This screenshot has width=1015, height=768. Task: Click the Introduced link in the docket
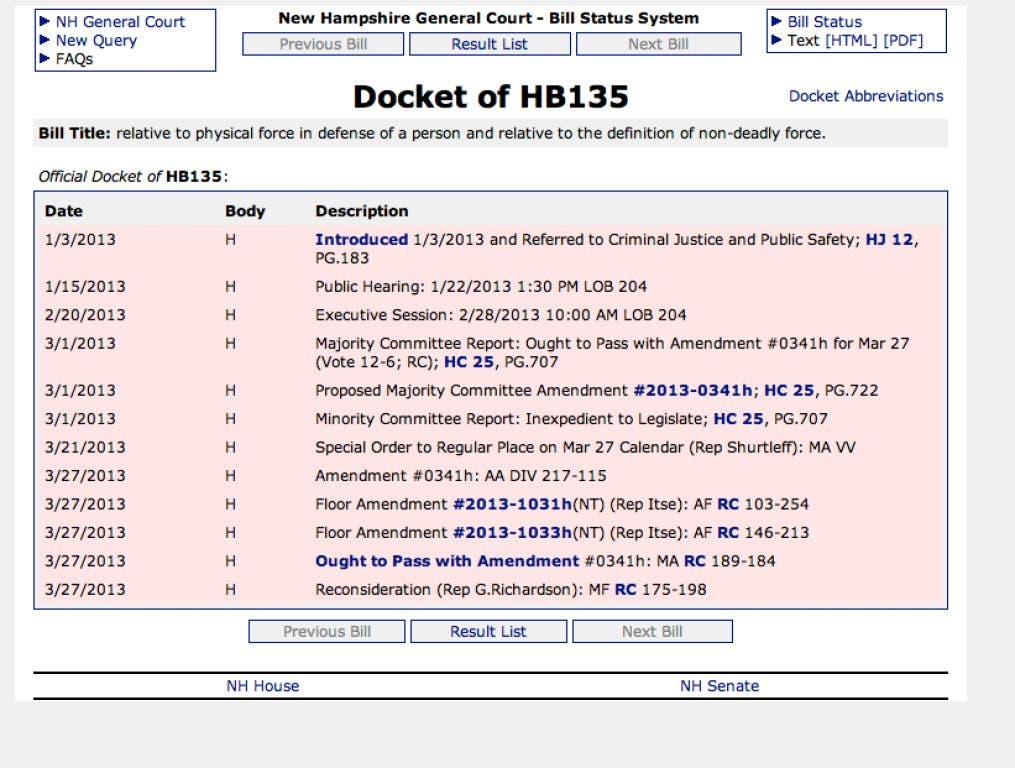(x=361, y=241)
